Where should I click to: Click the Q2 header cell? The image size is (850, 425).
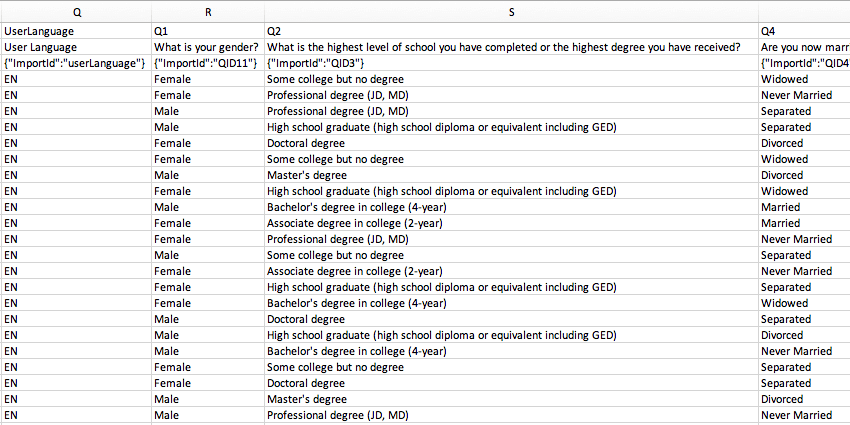511,31
